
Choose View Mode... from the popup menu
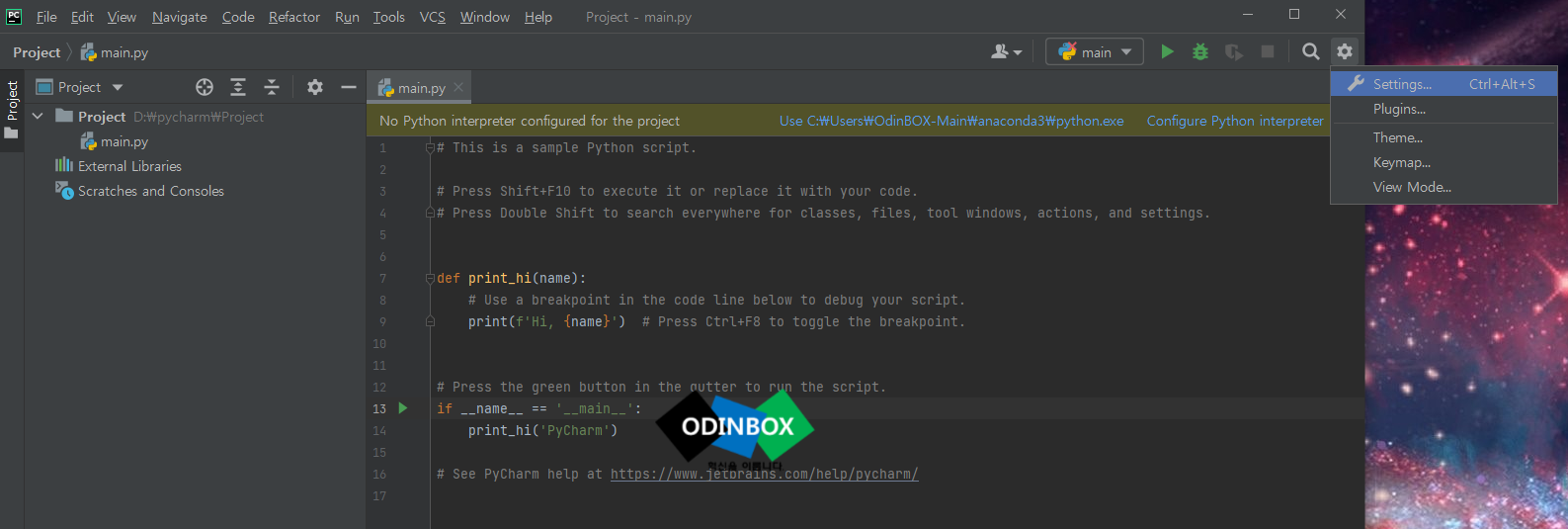tap(1444, 187)
